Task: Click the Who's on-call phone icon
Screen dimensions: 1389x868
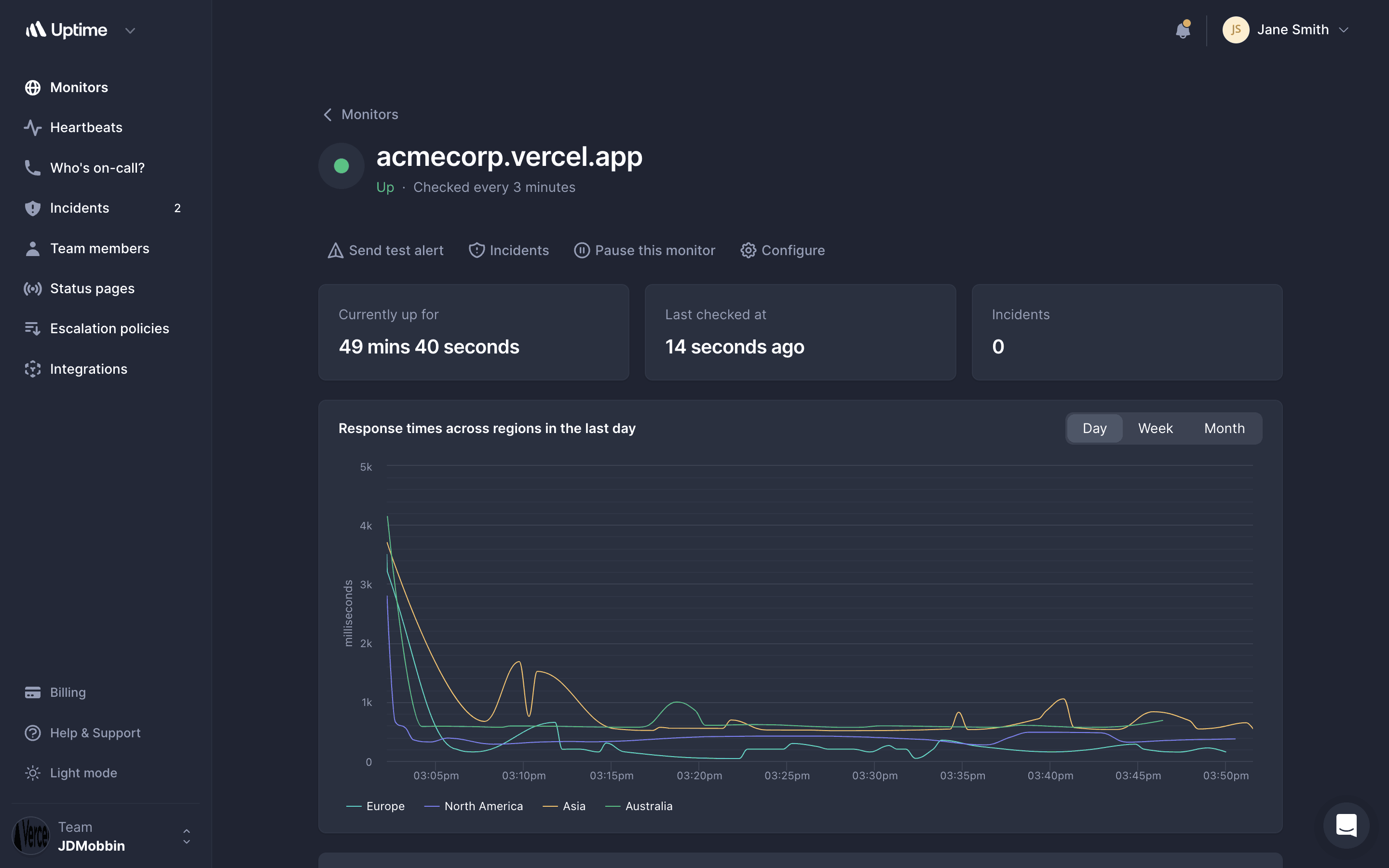Action: click(33, 168)
